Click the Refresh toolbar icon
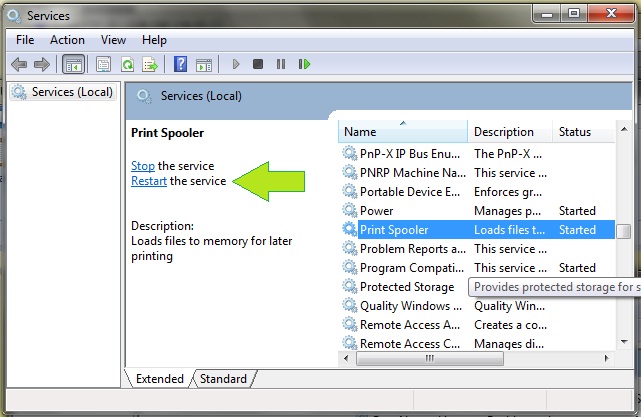The height and width of the screenshot is (417, 641). (127, 64)
